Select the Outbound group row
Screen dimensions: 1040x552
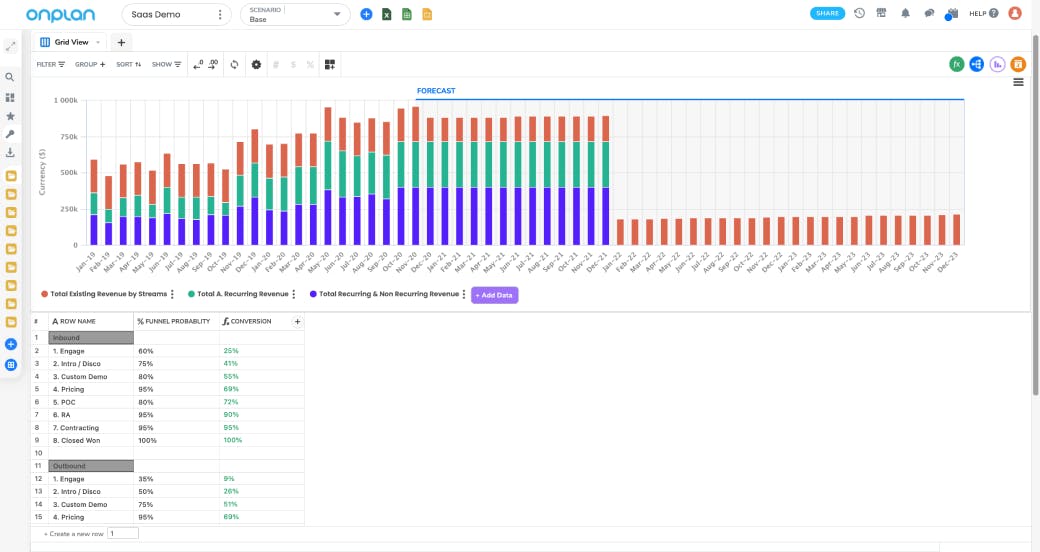coord(91,466)
